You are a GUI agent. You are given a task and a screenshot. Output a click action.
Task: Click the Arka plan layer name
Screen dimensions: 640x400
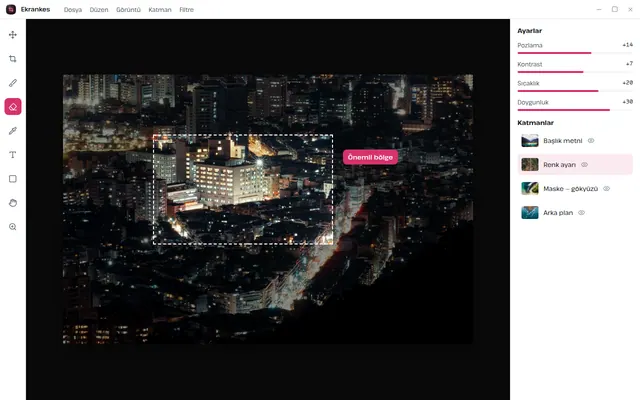pyautogui.click(x=558, y=213)
